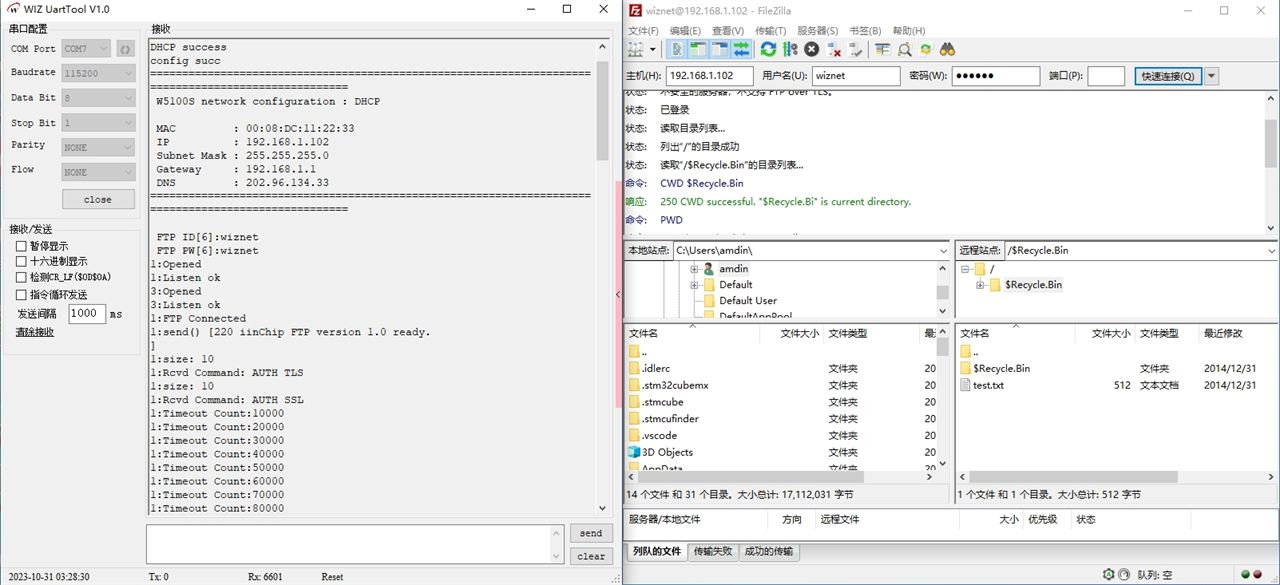Open the Parity dropdown in UartTool
Image resolution: width=1280 pixels, height=585 pixels.
coord(98,147)
